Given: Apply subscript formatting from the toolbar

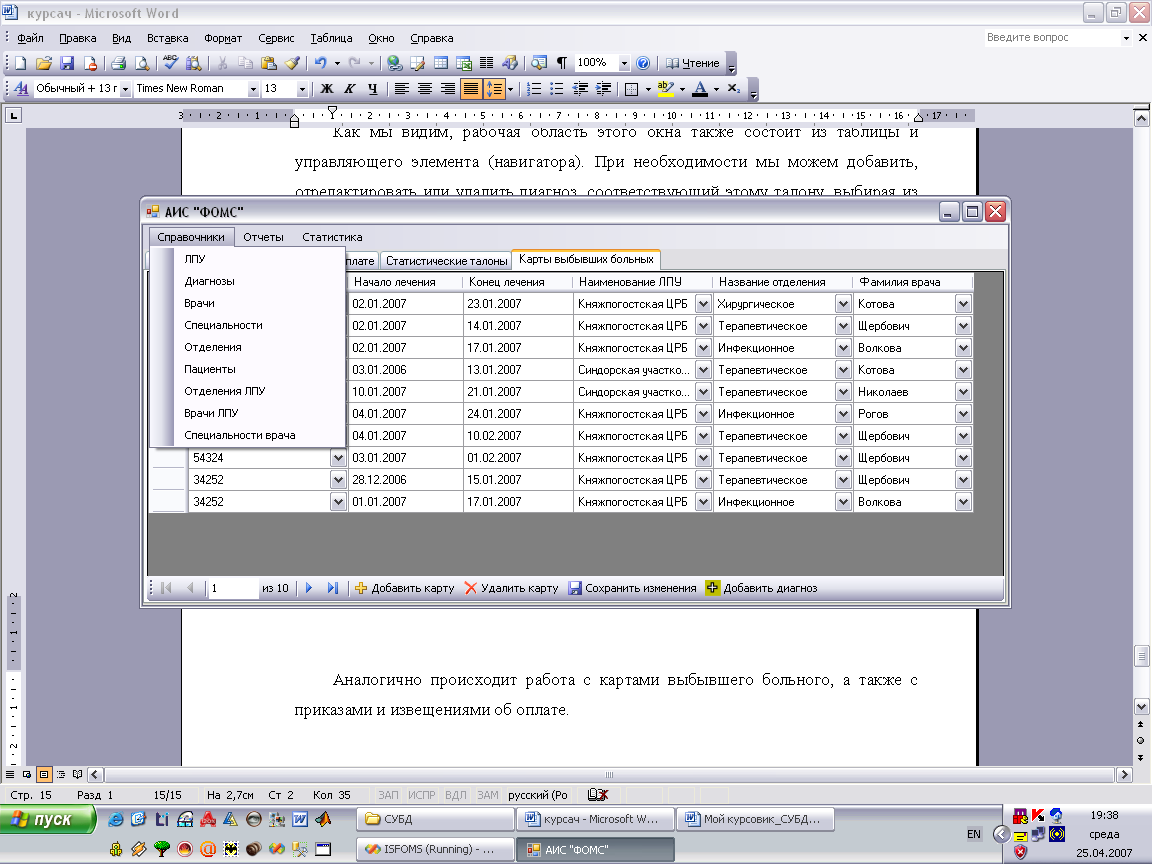Looking at the screenshot, I should [733, 89].
